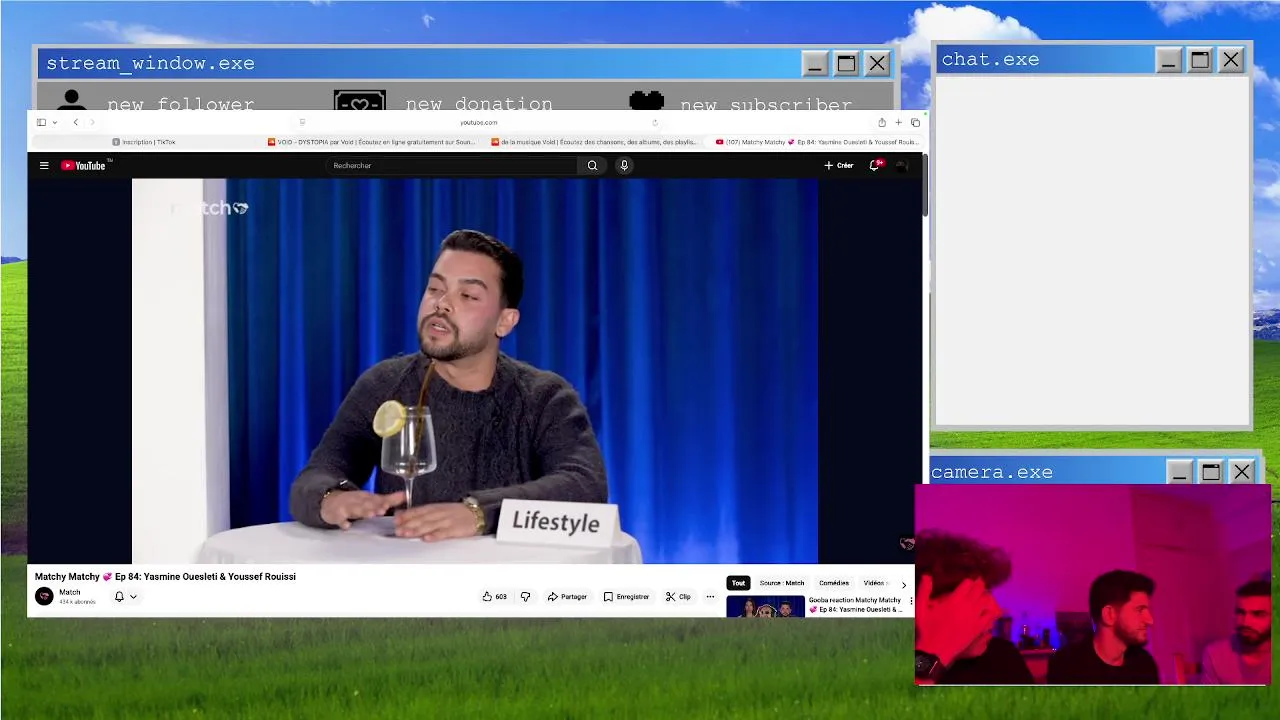Toggle Safari sidebar panel icon
The width and height of the screenshot is (1280, 720).
pos(41,122)
